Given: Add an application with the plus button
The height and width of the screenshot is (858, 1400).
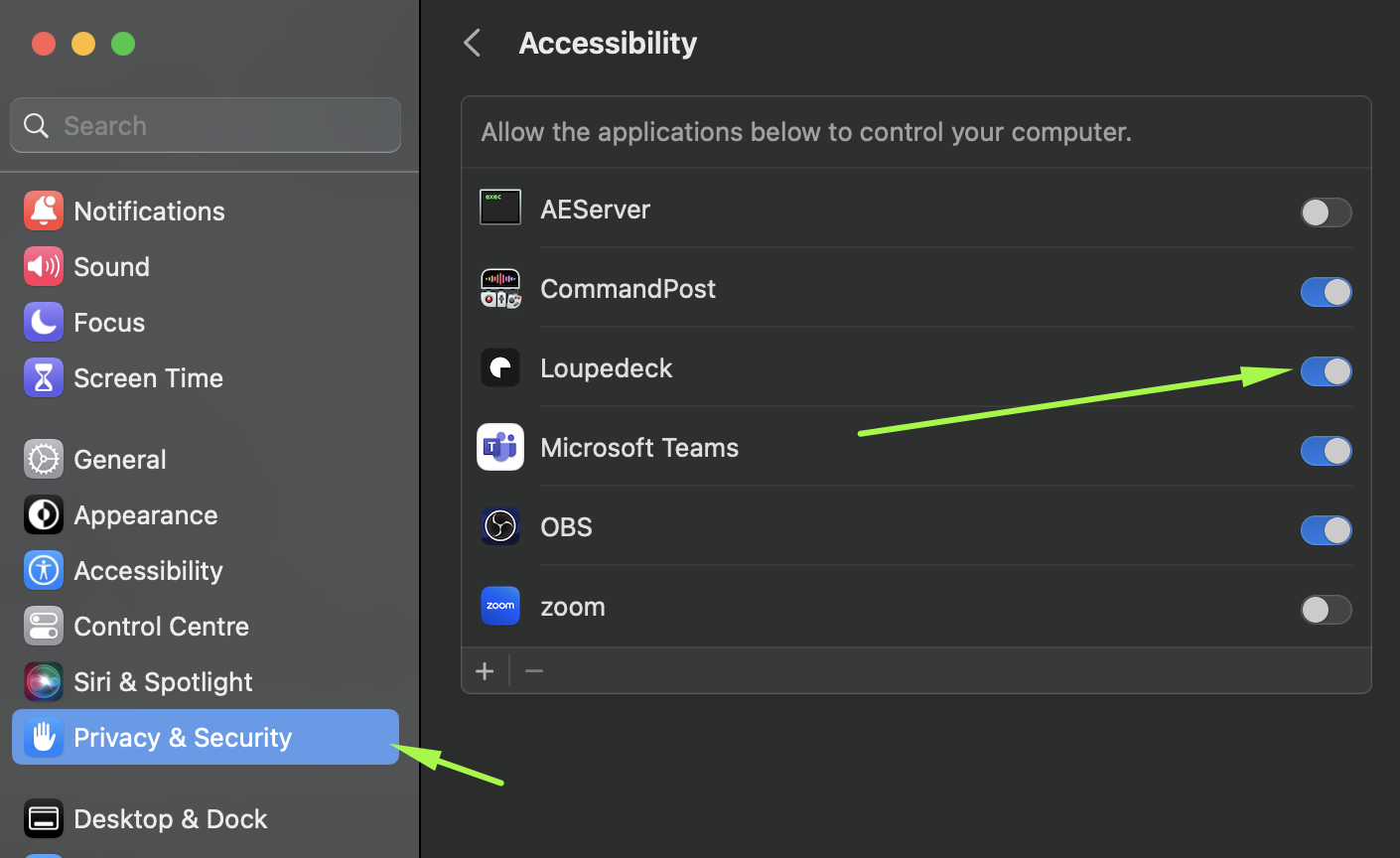Looking at the screenshot, I should (x=485, y=671).
